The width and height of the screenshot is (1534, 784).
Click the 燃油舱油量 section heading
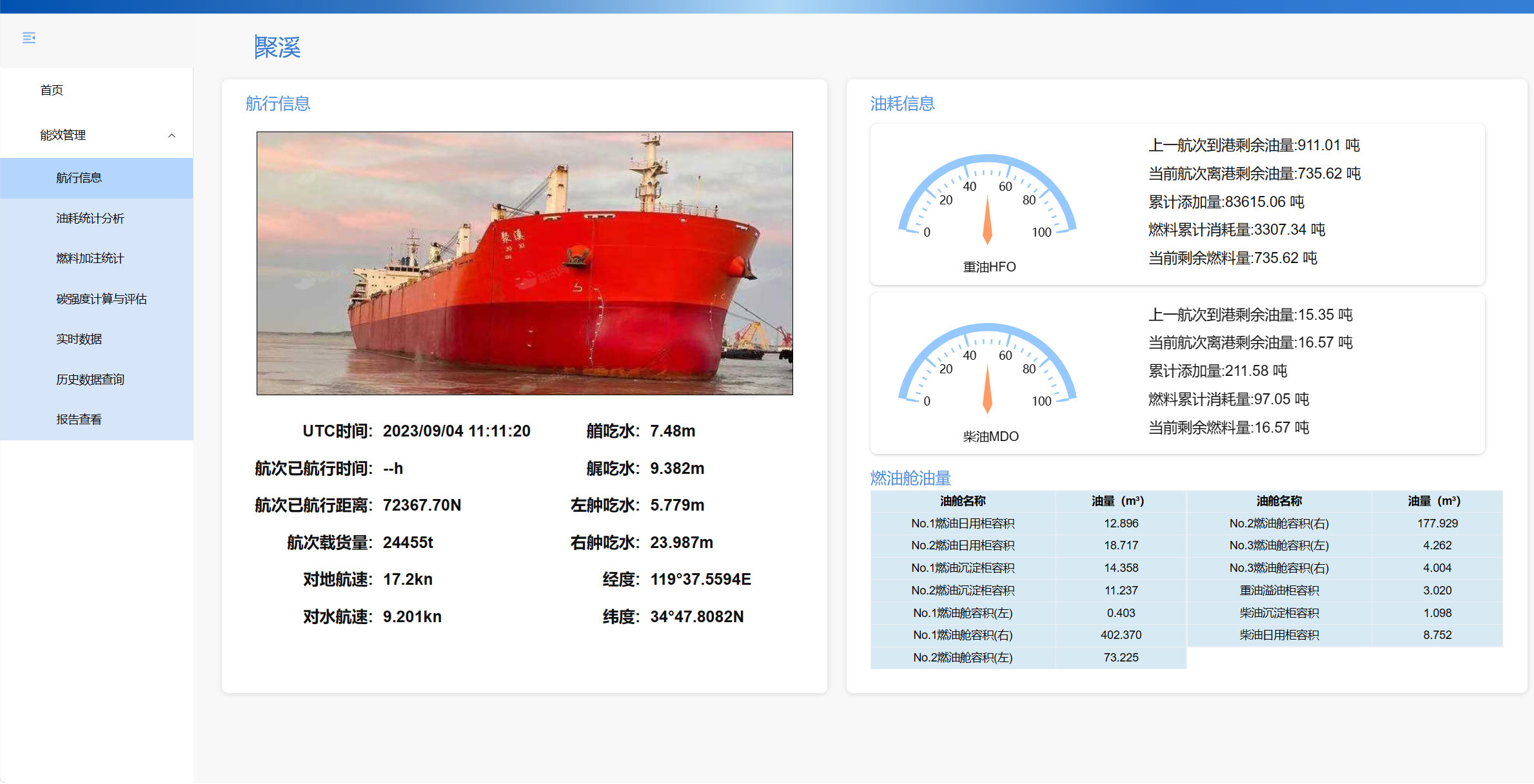pos(910,478)
